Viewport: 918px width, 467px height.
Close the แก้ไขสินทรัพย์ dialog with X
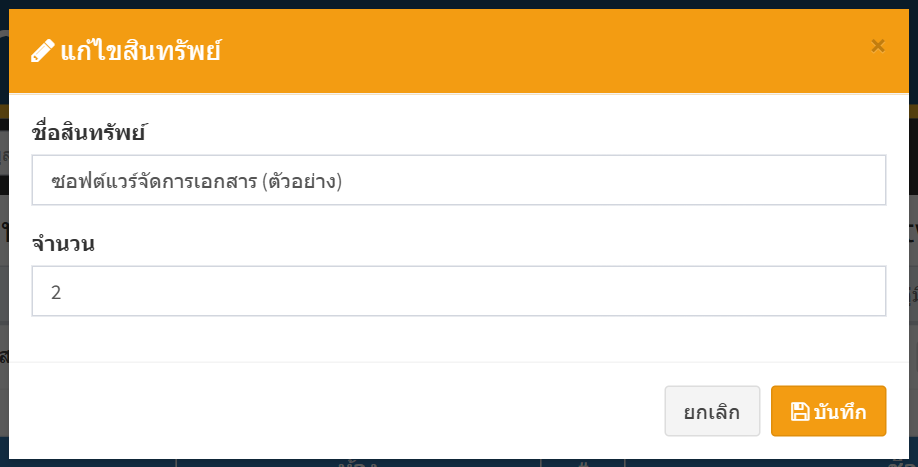878,46
